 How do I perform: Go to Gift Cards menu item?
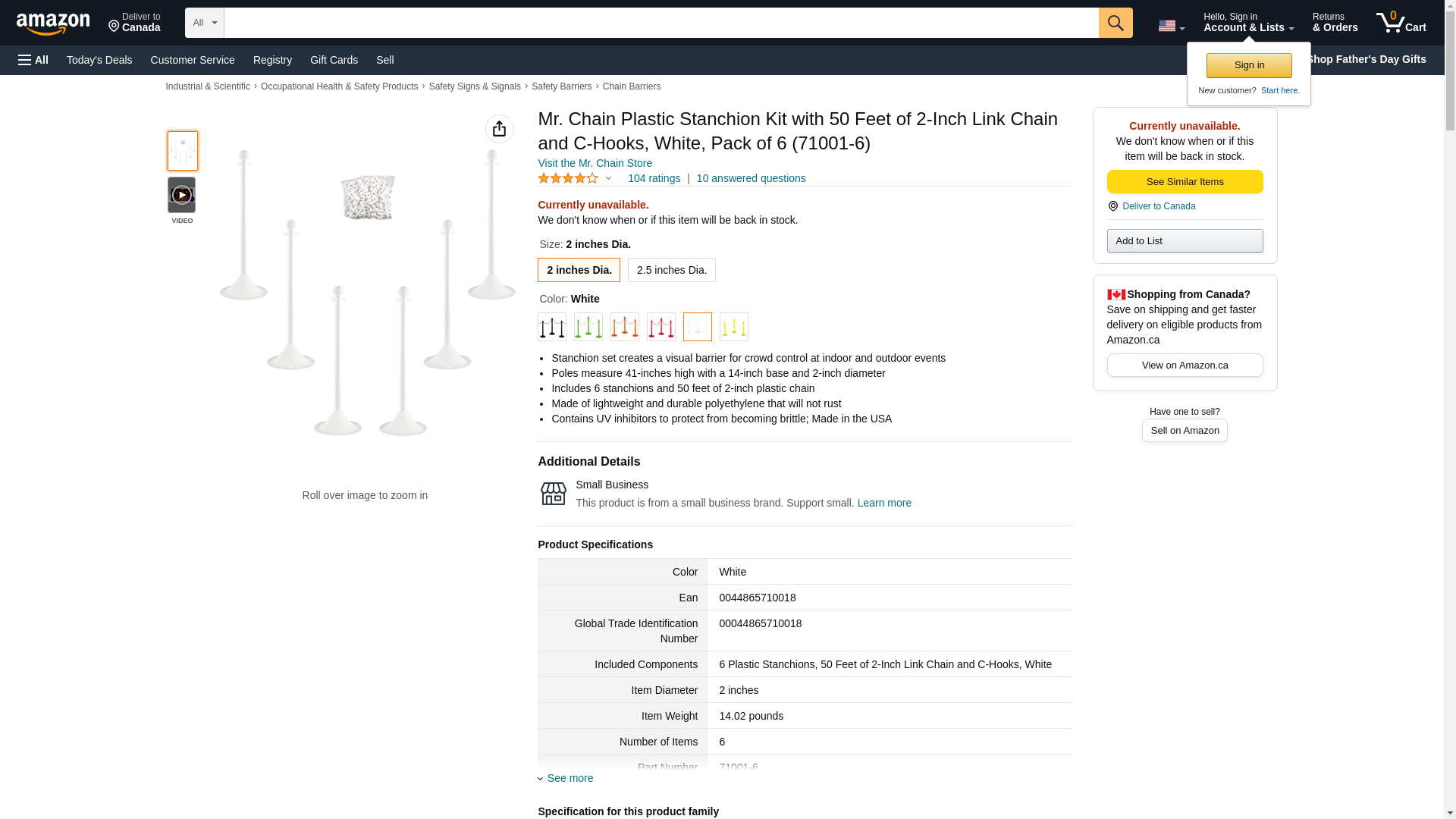(x=334, y=60)
